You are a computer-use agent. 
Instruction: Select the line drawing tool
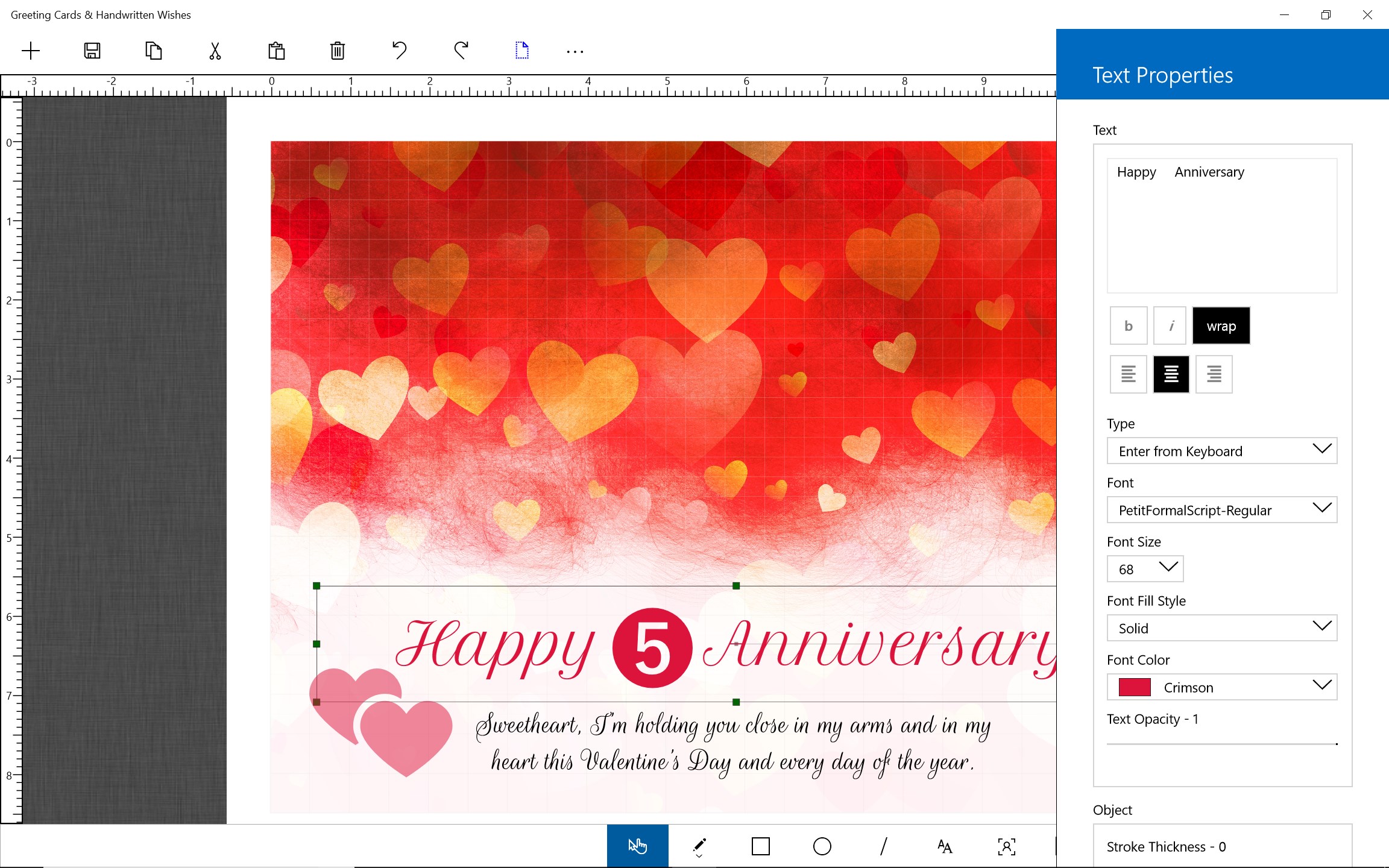[x=883, y=846]
